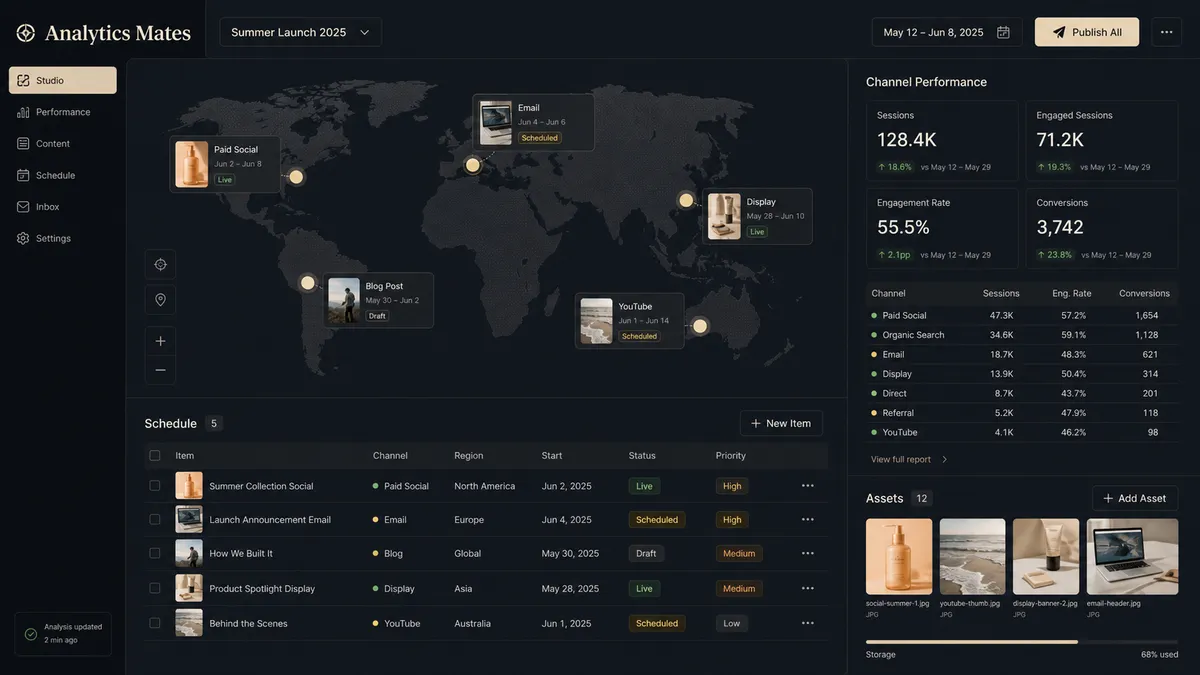Open the Conversions 3,742 metric card

coord(1102,228)
